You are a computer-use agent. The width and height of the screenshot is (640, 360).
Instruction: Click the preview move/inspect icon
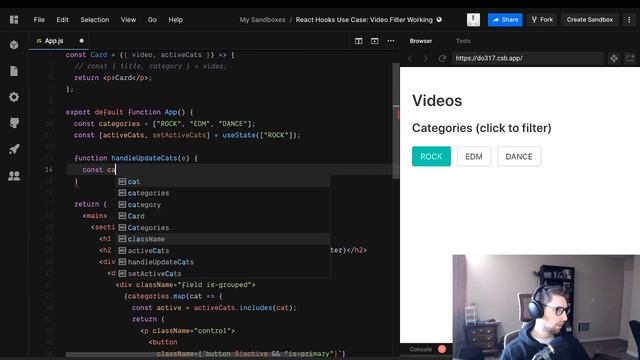[x=613, y=58]
